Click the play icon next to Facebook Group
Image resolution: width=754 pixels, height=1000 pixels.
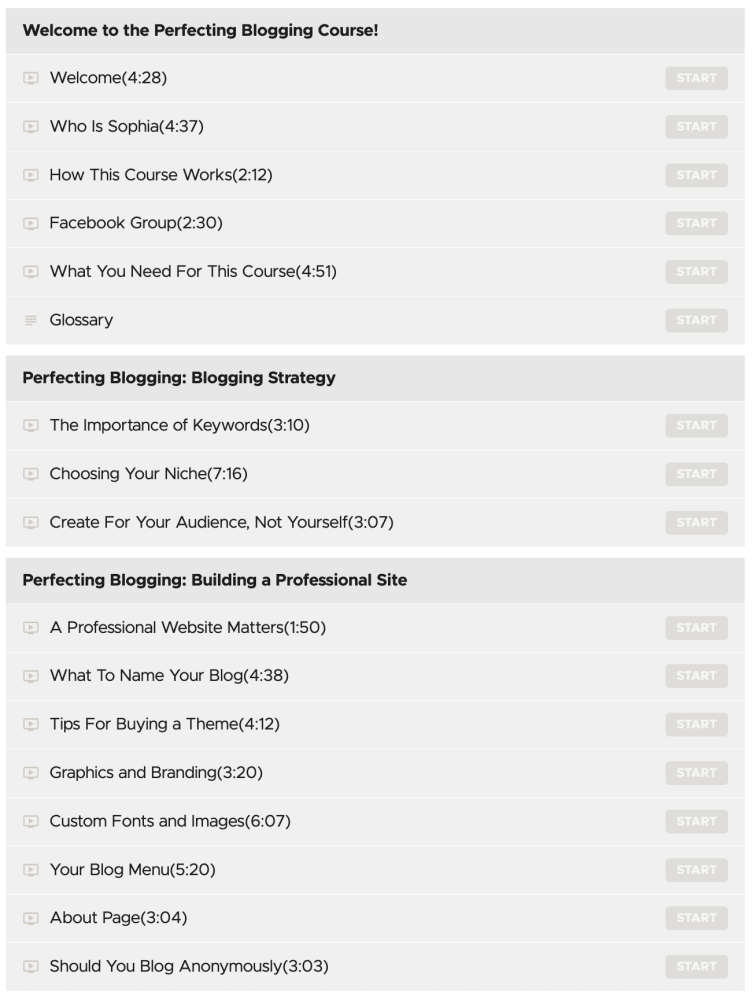[x=31, y=223]
